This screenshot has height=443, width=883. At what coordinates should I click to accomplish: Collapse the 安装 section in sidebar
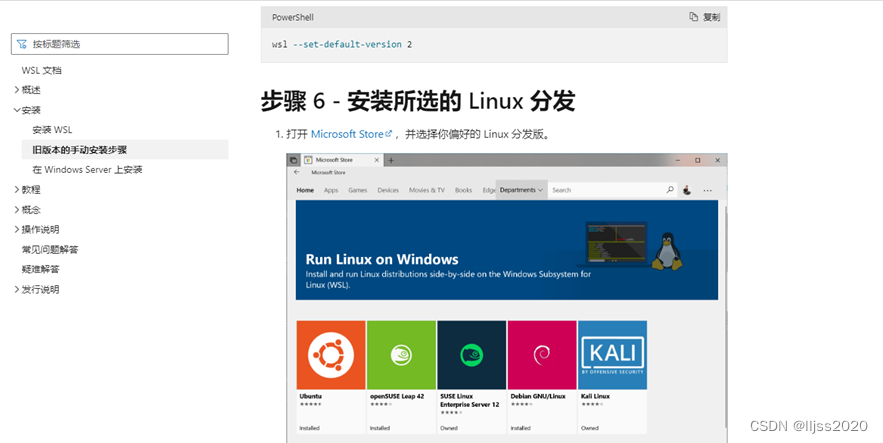(27, 110)
